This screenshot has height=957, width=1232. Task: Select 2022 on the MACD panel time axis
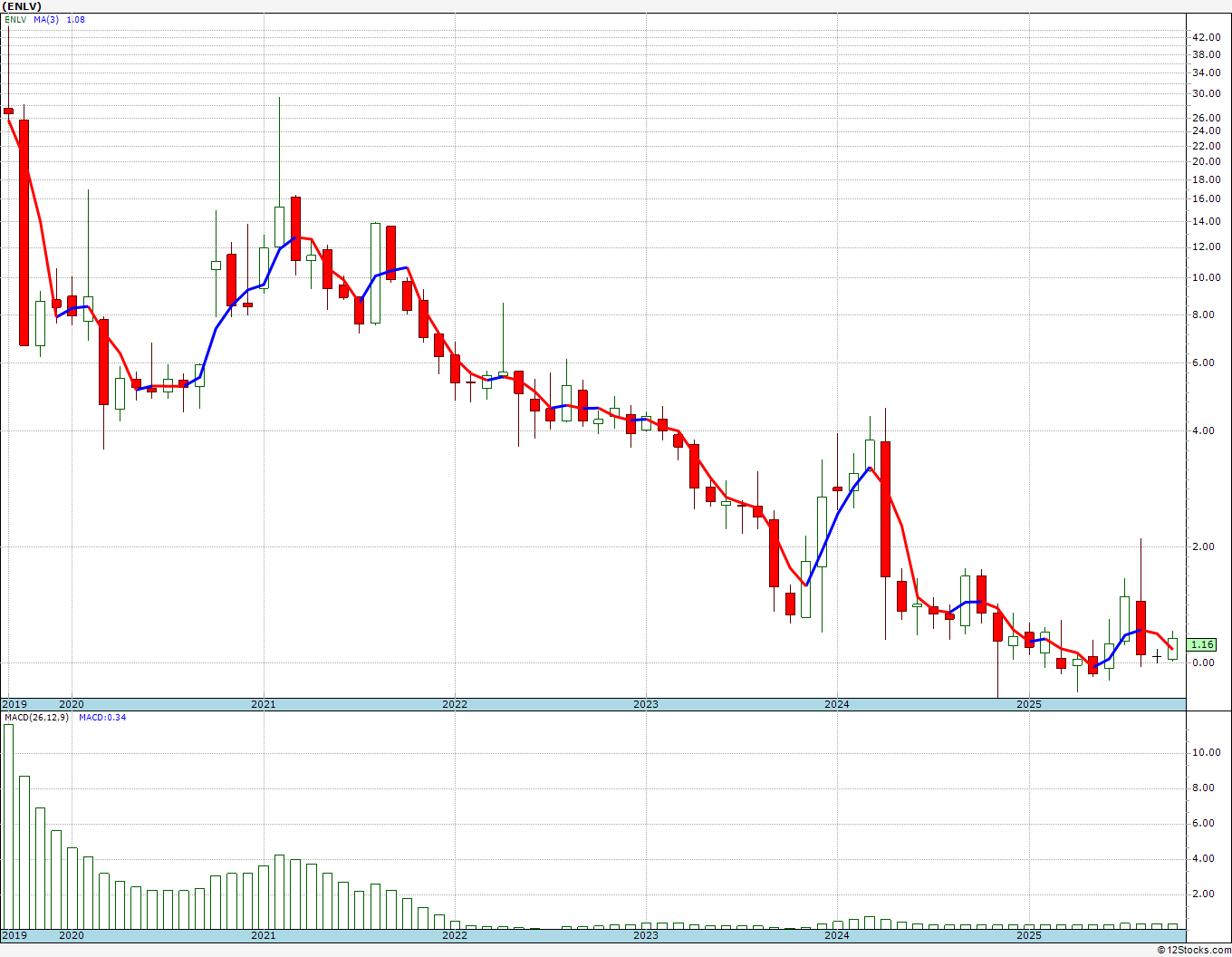[454, 935]
